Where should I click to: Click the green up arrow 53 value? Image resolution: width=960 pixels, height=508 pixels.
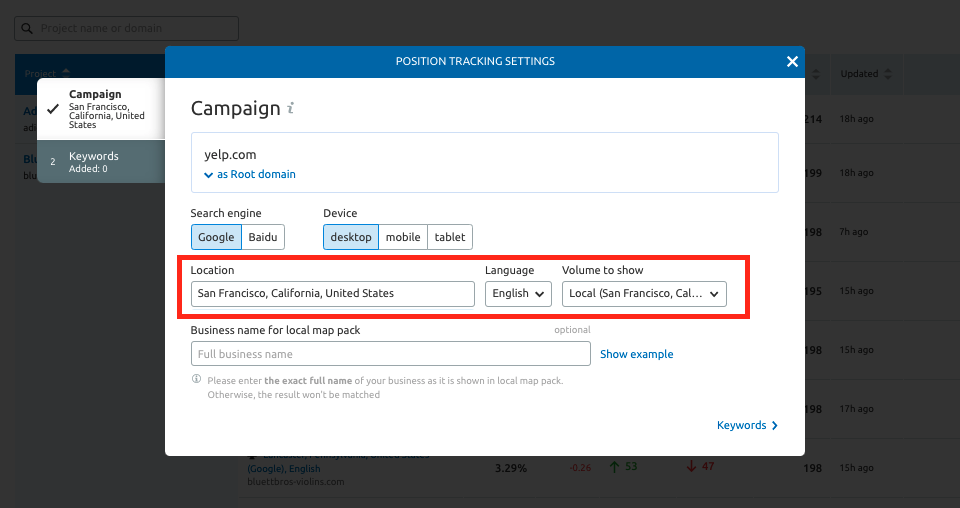623,466
